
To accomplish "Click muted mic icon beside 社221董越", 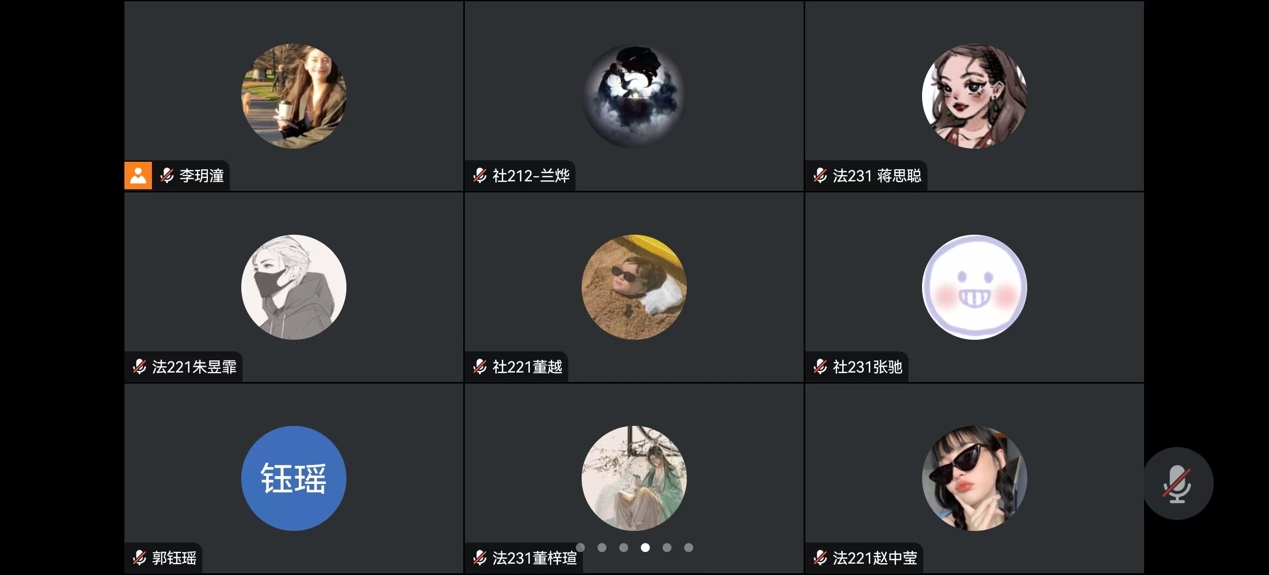I will tap(480, 367).
